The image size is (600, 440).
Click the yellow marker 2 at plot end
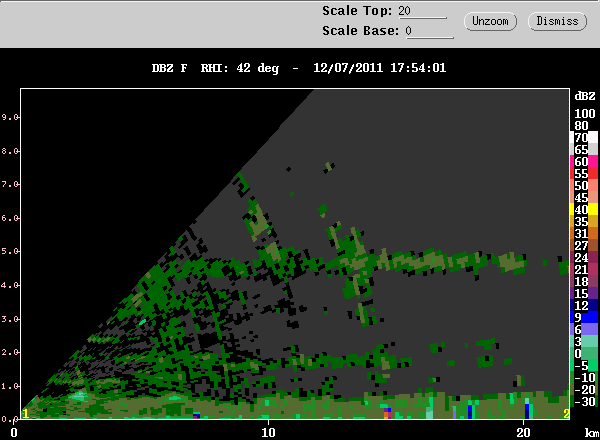pos(566,413)
